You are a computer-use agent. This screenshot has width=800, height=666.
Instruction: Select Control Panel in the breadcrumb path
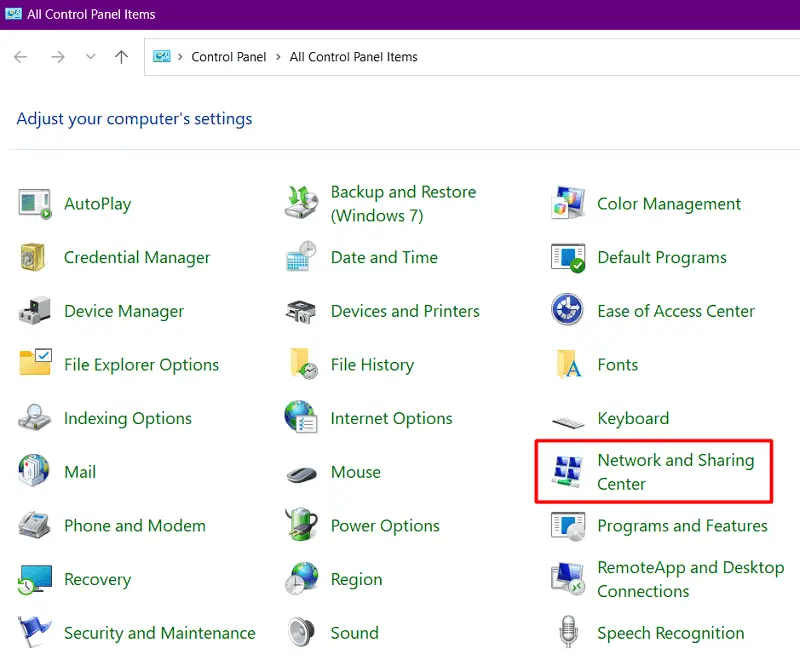[229, 57]
